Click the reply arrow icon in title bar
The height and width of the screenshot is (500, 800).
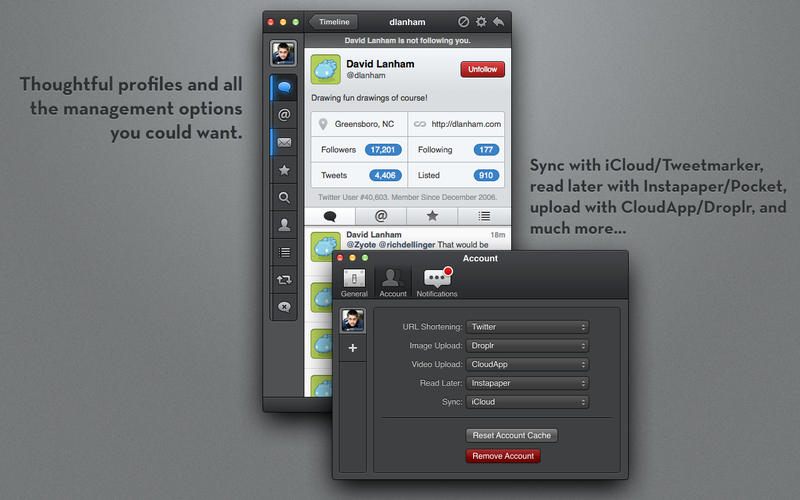click(x=498, y=22)
